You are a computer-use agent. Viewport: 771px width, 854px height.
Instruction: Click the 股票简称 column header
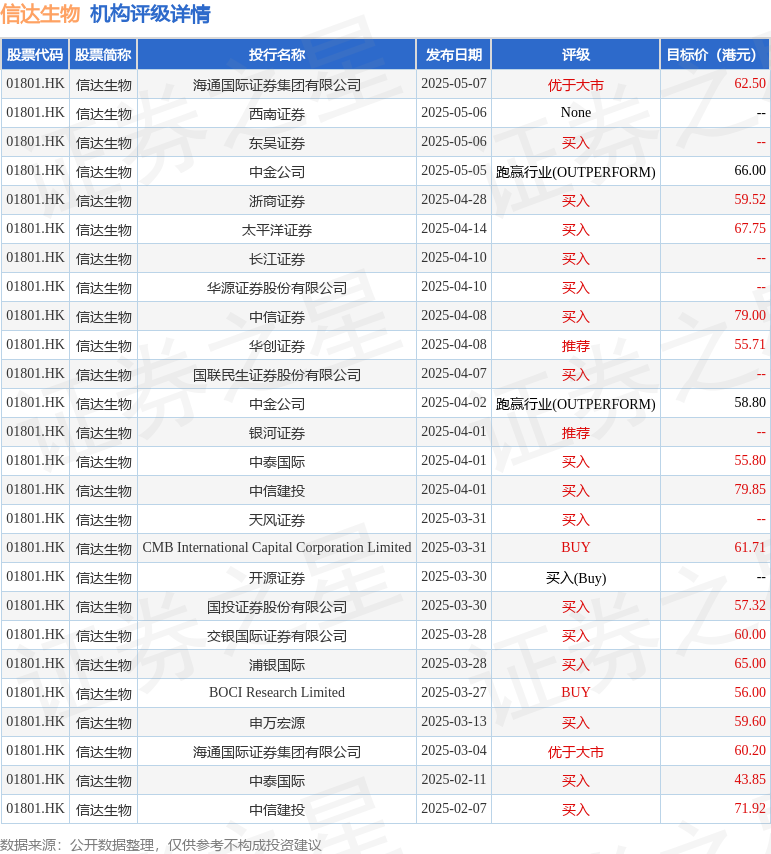coord(103,54)
